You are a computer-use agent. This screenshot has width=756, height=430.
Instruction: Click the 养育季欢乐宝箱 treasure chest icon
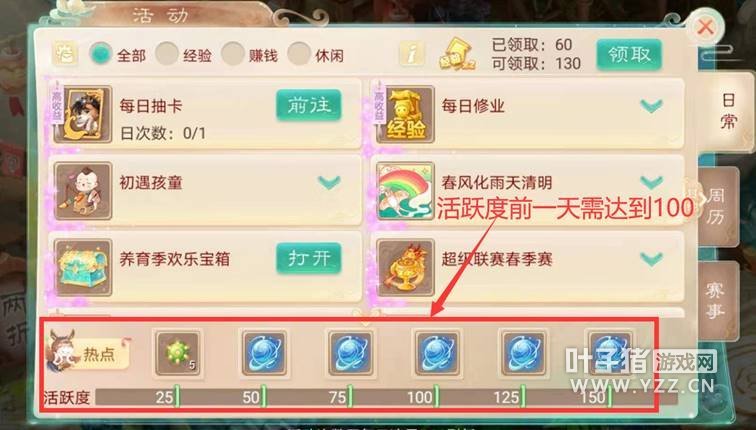83,268
